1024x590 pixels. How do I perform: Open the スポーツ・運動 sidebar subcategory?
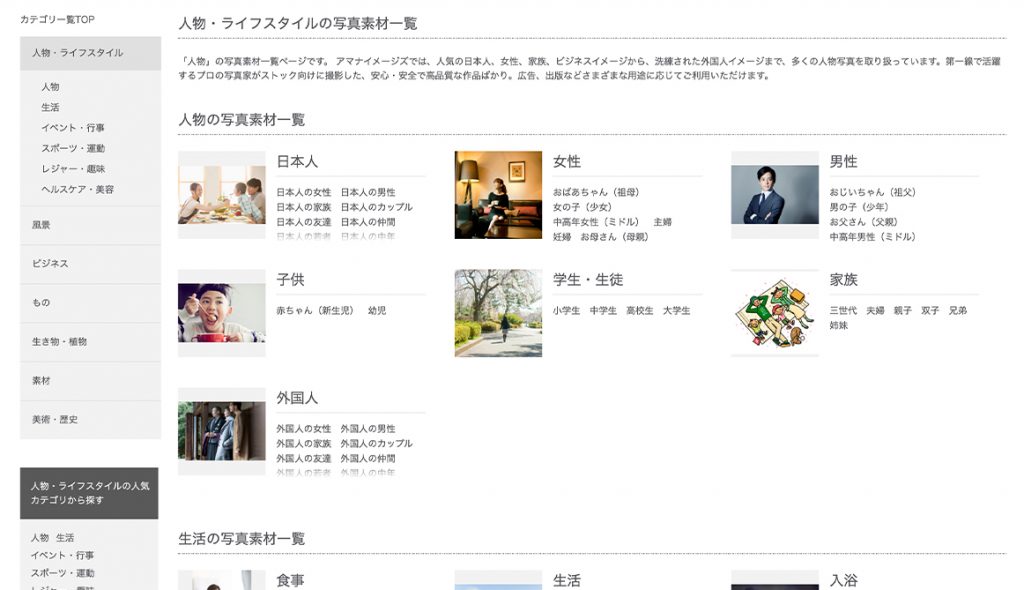[72, 148]
